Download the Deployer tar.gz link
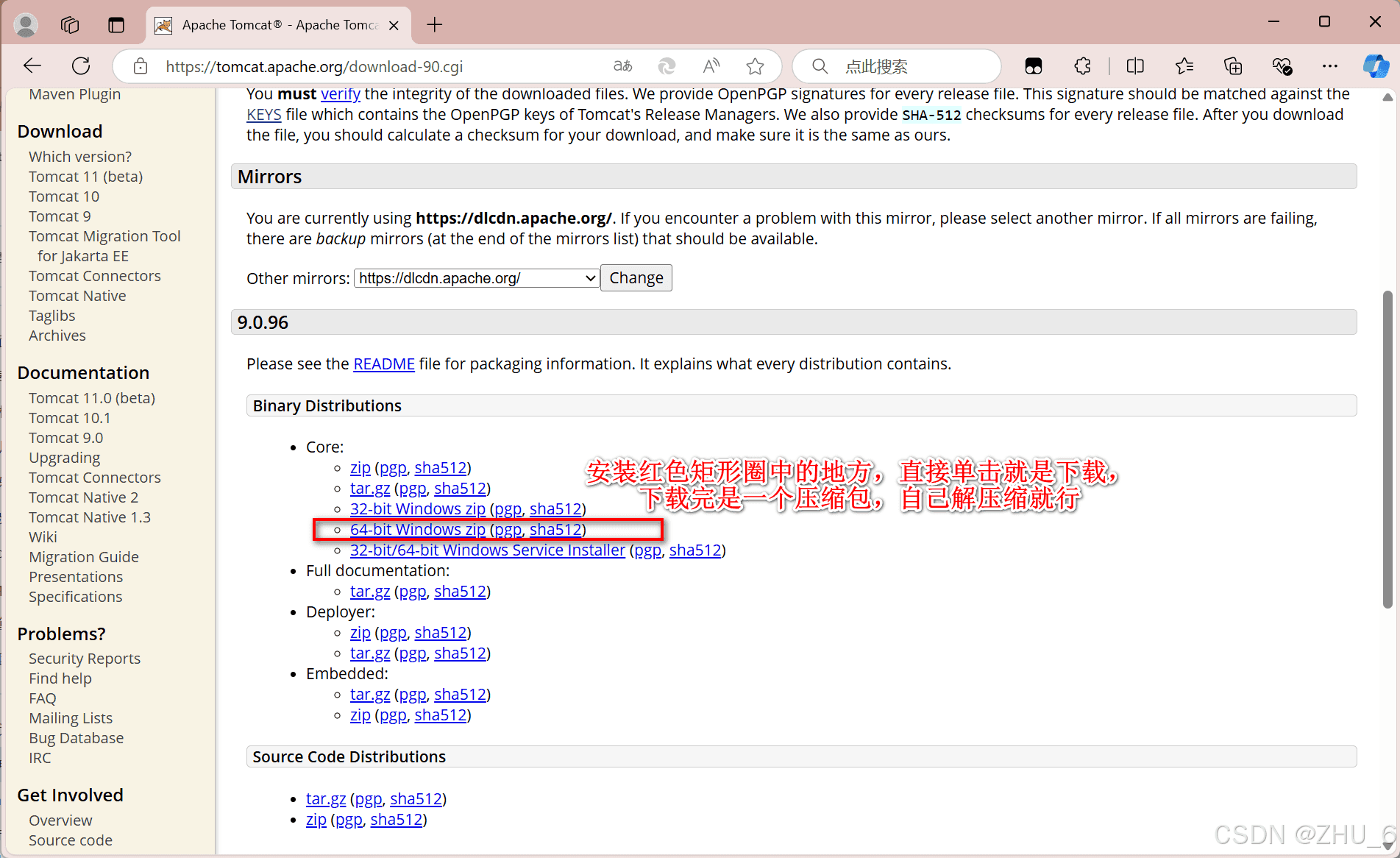 (x=370, y=653)
